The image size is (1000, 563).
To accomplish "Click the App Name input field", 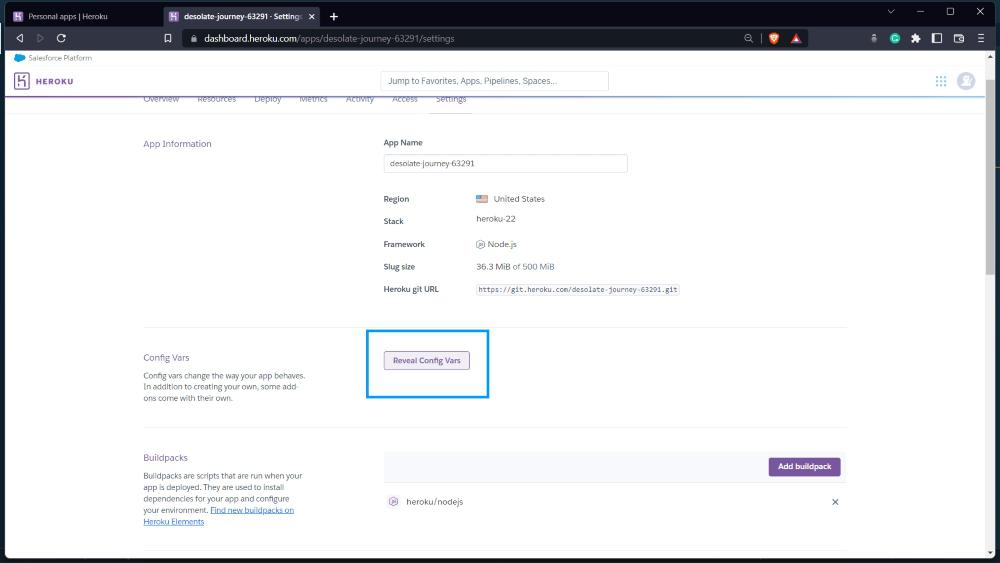I will [505, 163].
